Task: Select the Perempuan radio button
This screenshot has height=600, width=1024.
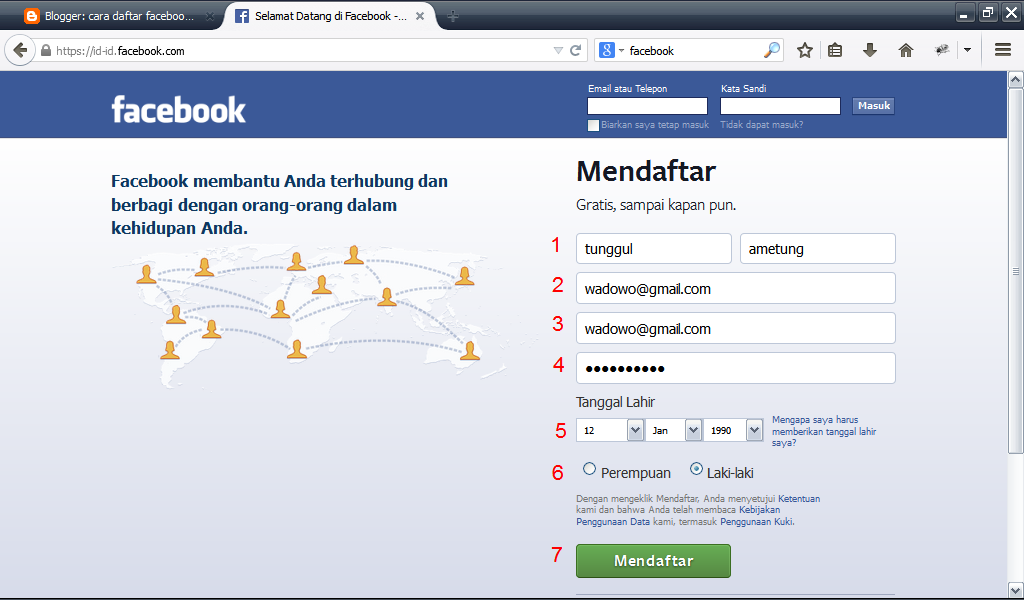Action: coord(590,471)
